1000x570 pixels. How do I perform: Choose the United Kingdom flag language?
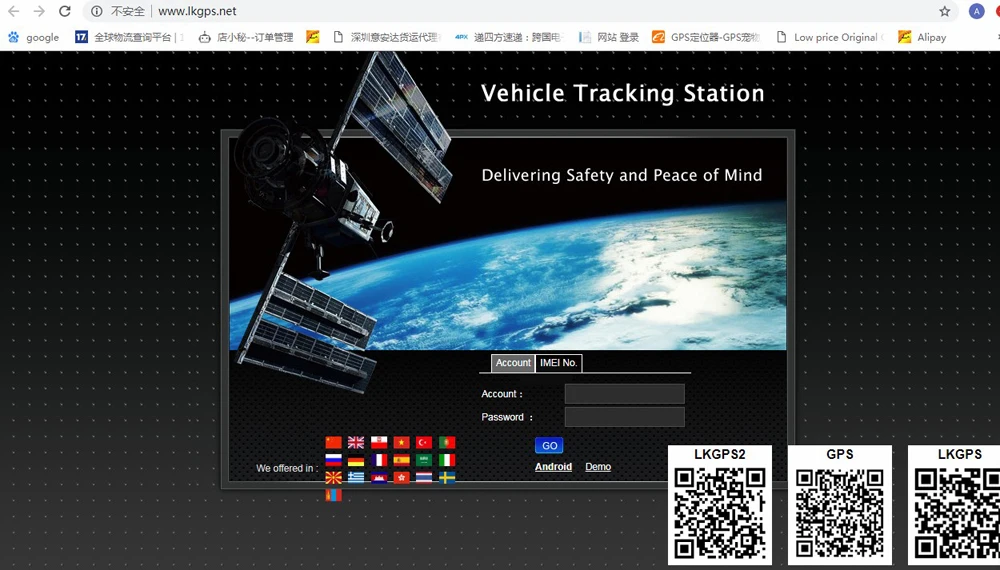[356, 442]
